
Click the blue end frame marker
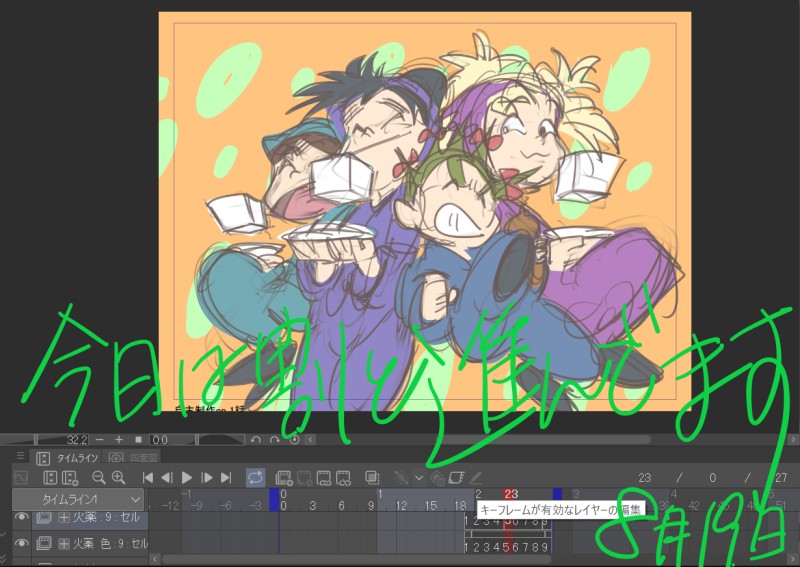pos(557,494)
